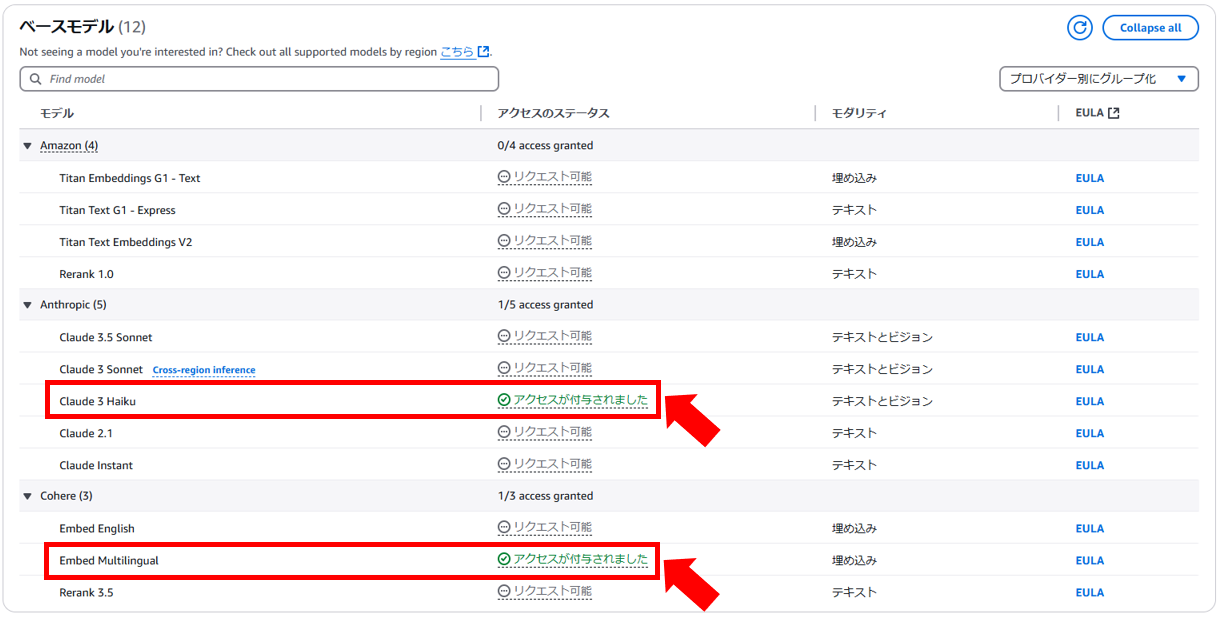The height and width of the screenshot is (618, 1222).
Task: Click リクエスト可能 status for Claude 3.5 Sonnet
Action: click(552, 337)
